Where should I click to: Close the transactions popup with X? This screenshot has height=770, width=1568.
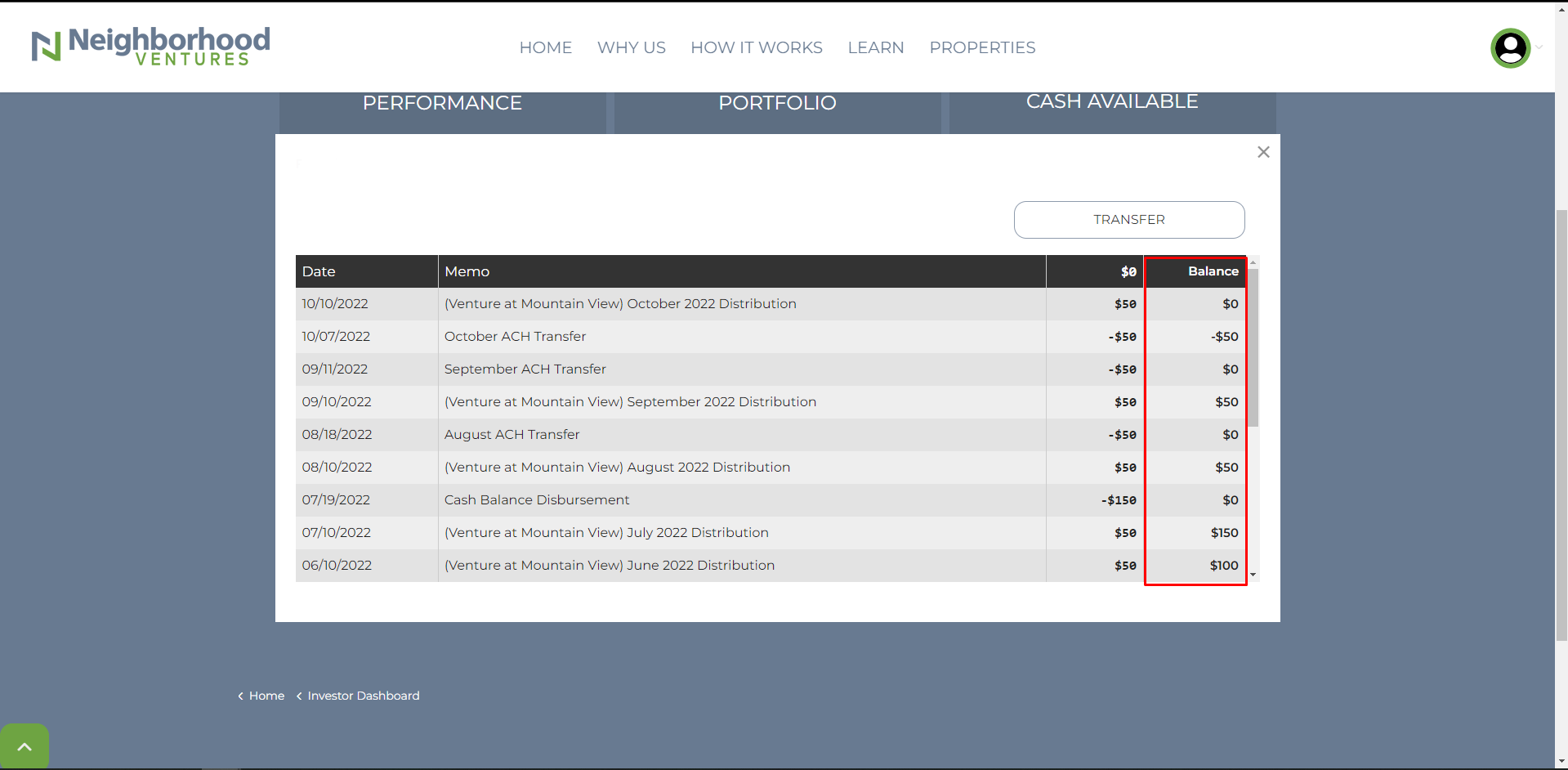[1263, 152]
